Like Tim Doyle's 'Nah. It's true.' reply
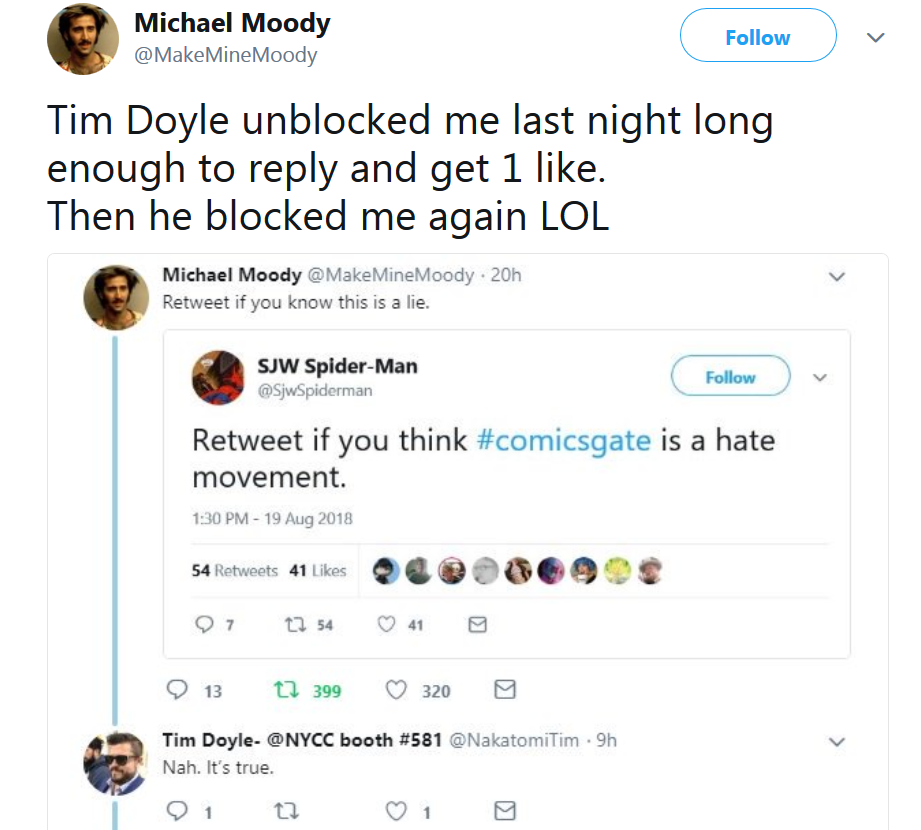 396,811
